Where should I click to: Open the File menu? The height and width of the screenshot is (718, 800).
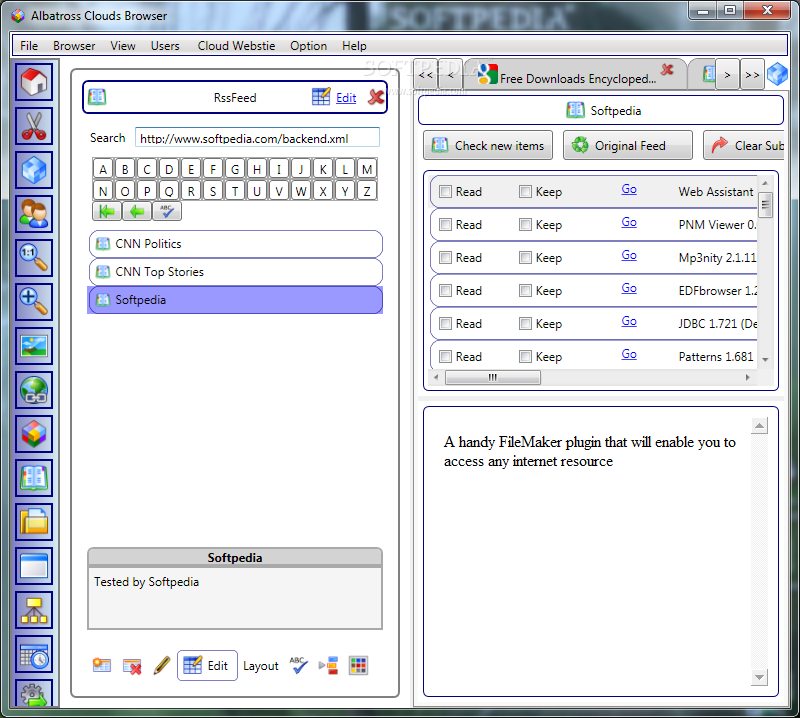(29, 46)
